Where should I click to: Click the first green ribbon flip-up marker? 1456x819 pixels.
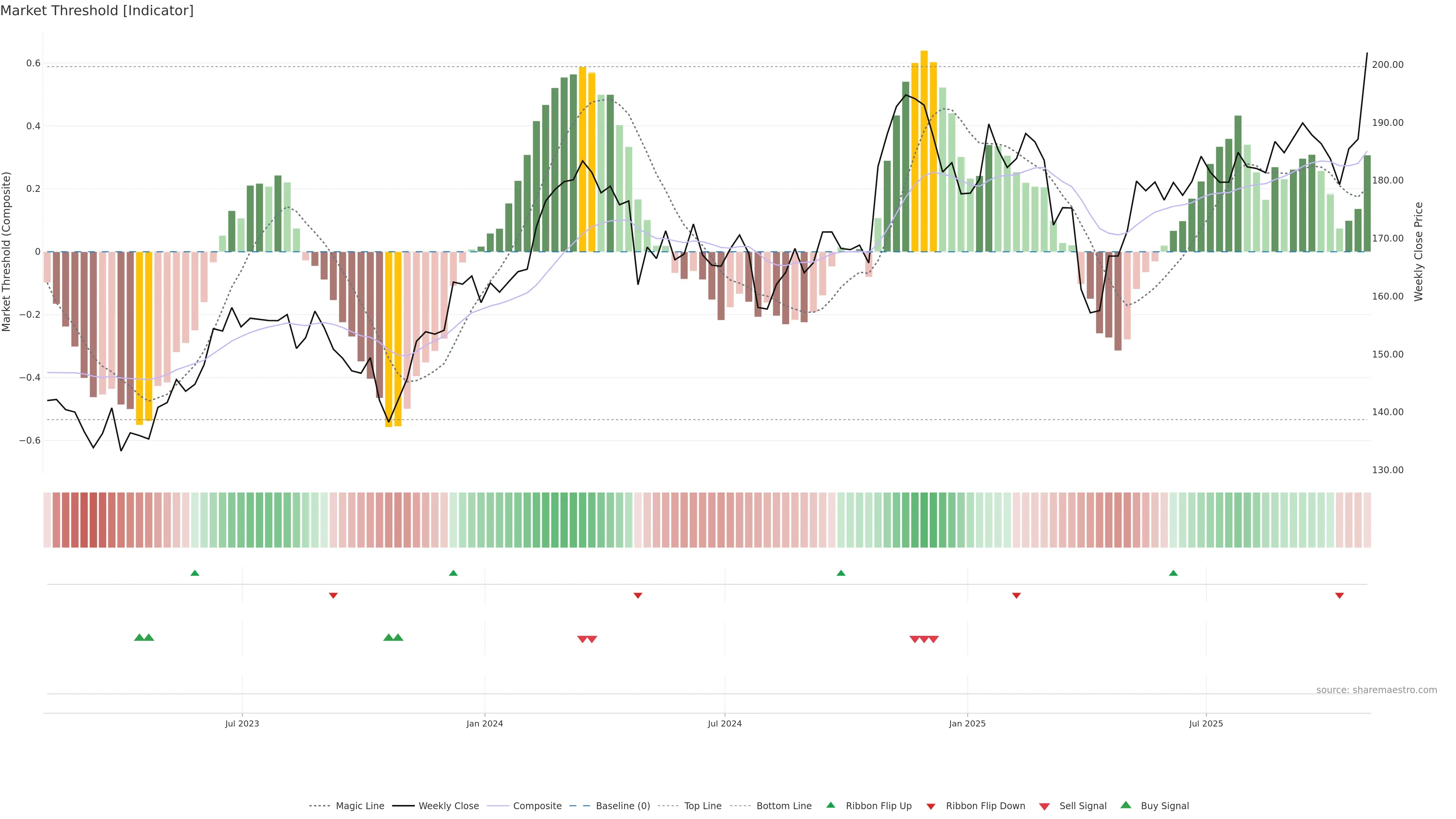click(x=195, y=573)
